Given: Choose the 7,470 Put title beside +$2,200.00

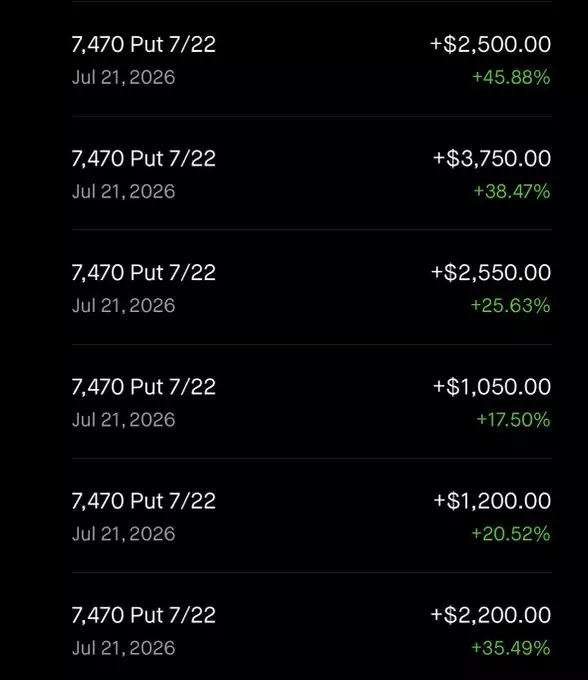Looking at the screenshot, I should click(x=144, y=615).
